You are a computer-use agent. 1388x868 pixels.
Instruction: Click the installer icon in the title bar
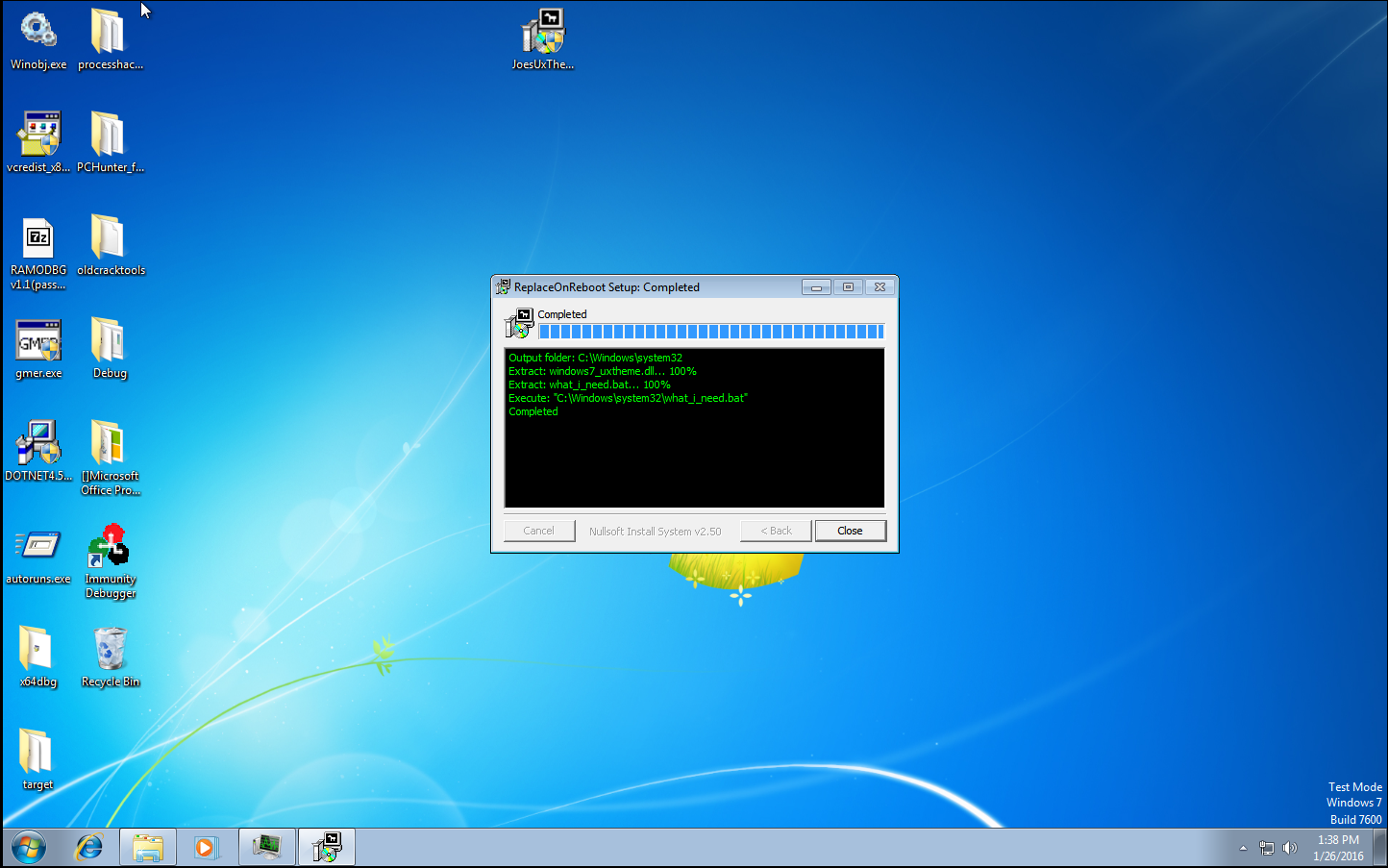pyautogui.click(x=503, y=287)
